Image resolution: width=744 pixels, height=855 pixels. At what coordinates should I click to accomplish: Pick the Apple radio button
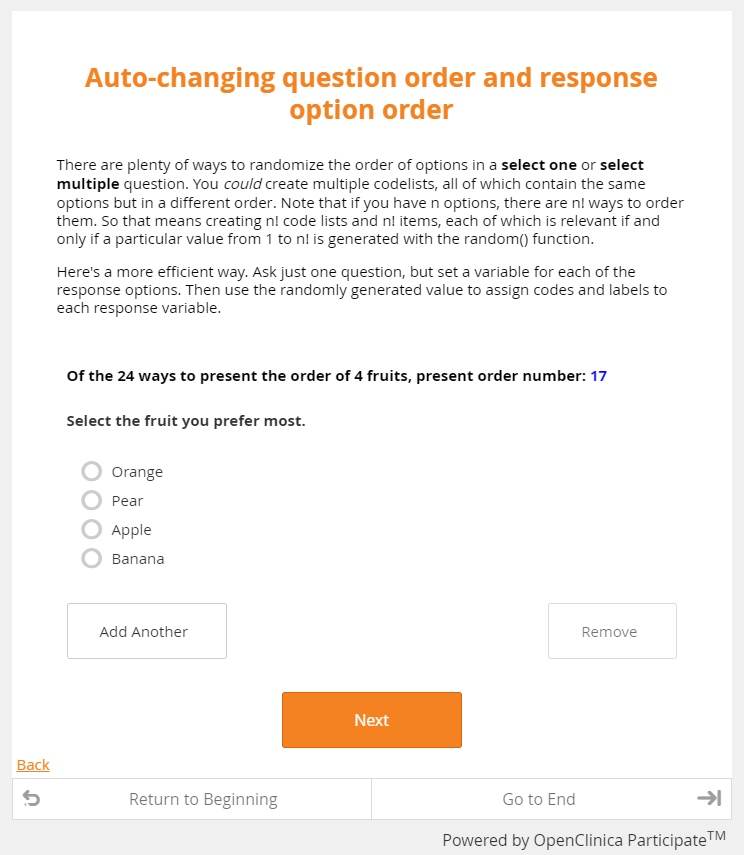click(92, 530)
